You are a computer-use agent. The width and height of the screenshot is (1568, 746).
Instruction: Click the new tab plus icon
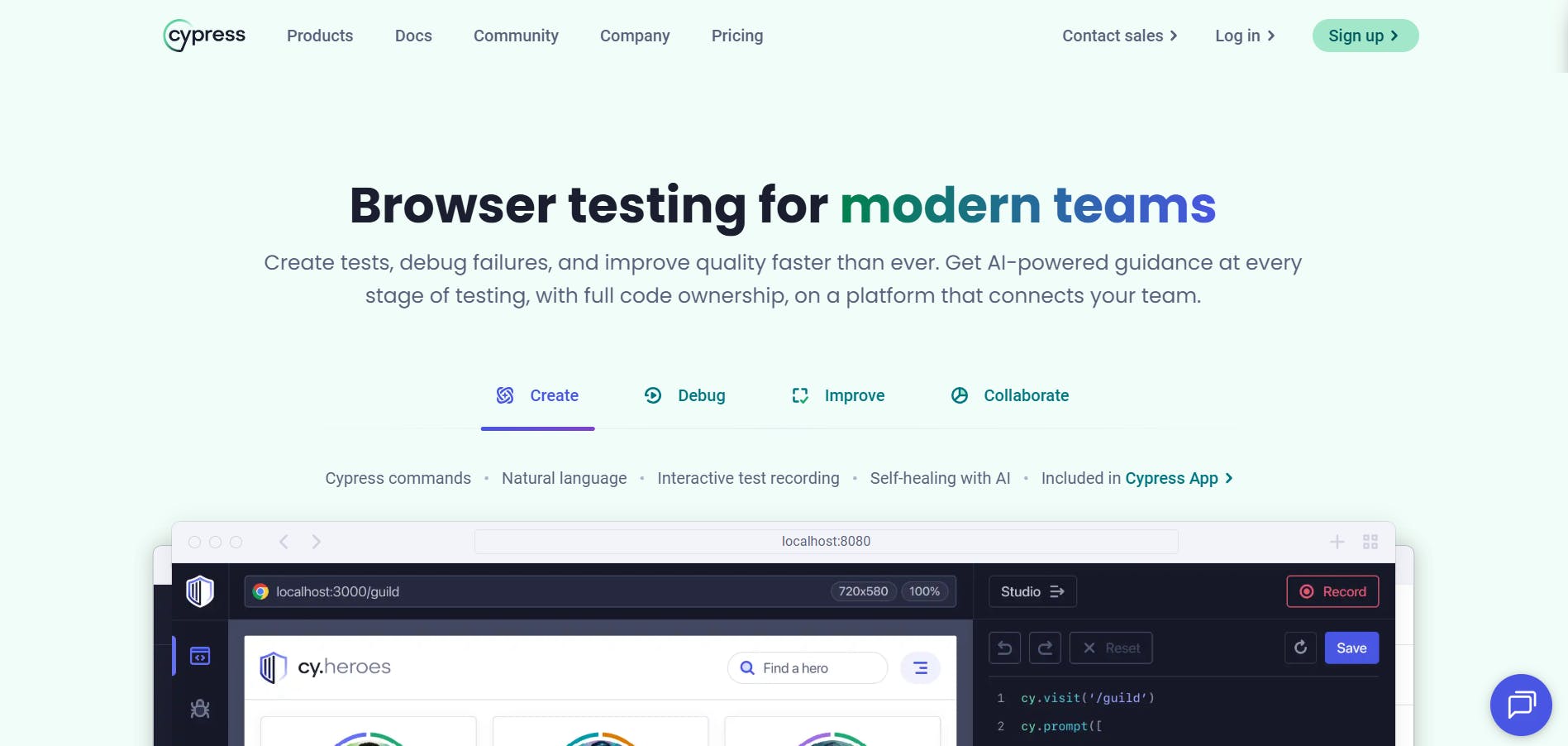pos(1337,542)
